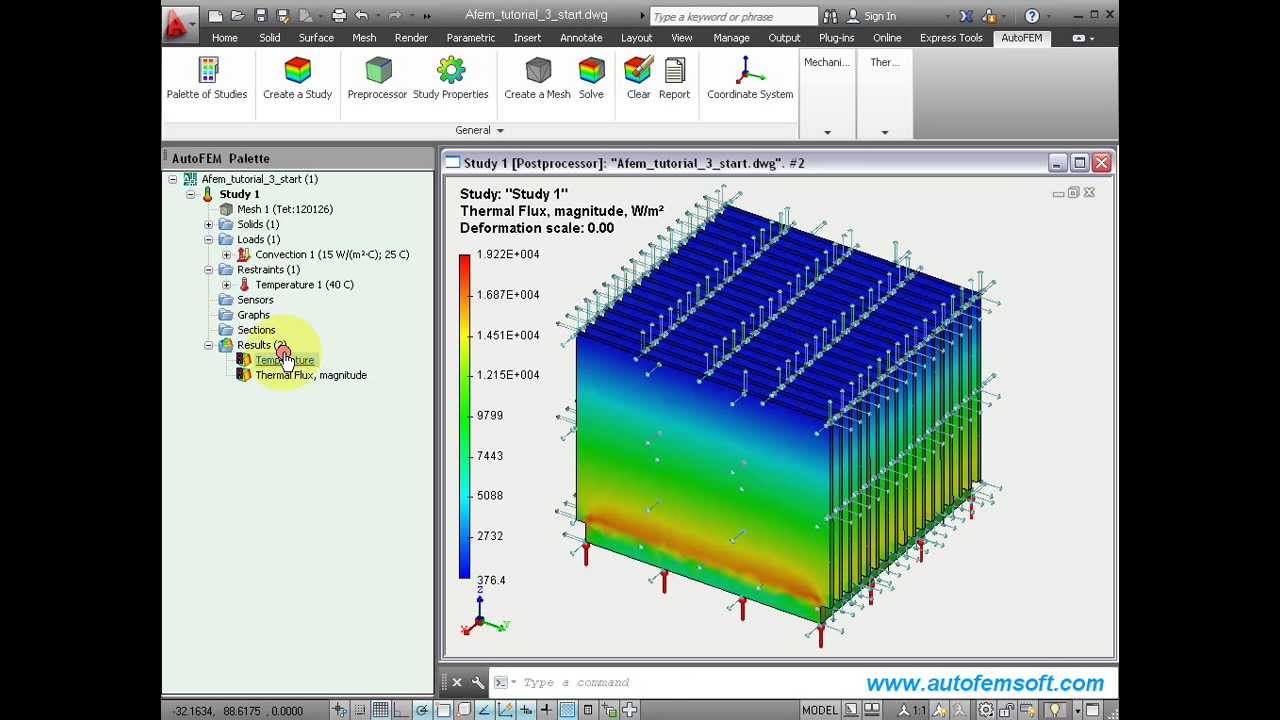
Task: Click Create a Study icon
Action: (297, 70)
